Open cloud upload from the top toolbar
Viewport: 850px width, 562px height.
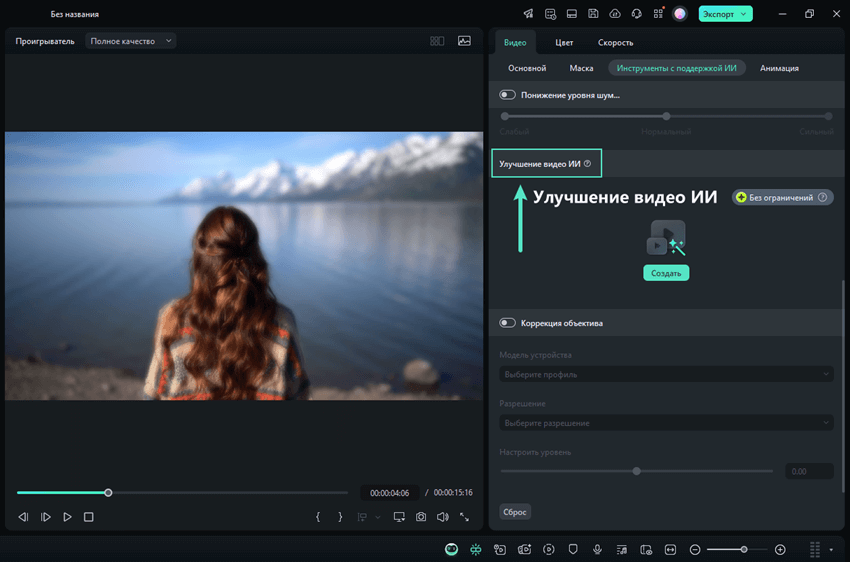(x=615, y=14)
